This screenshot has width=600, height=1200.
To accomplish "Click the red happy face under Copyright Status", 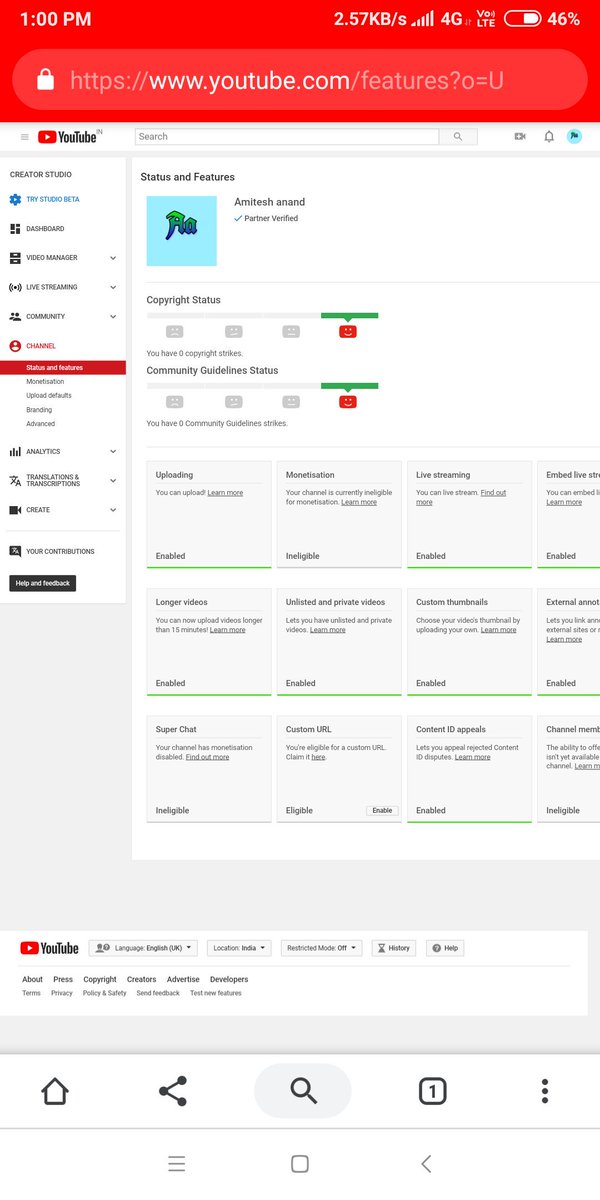I will click(x=348, y=331).
